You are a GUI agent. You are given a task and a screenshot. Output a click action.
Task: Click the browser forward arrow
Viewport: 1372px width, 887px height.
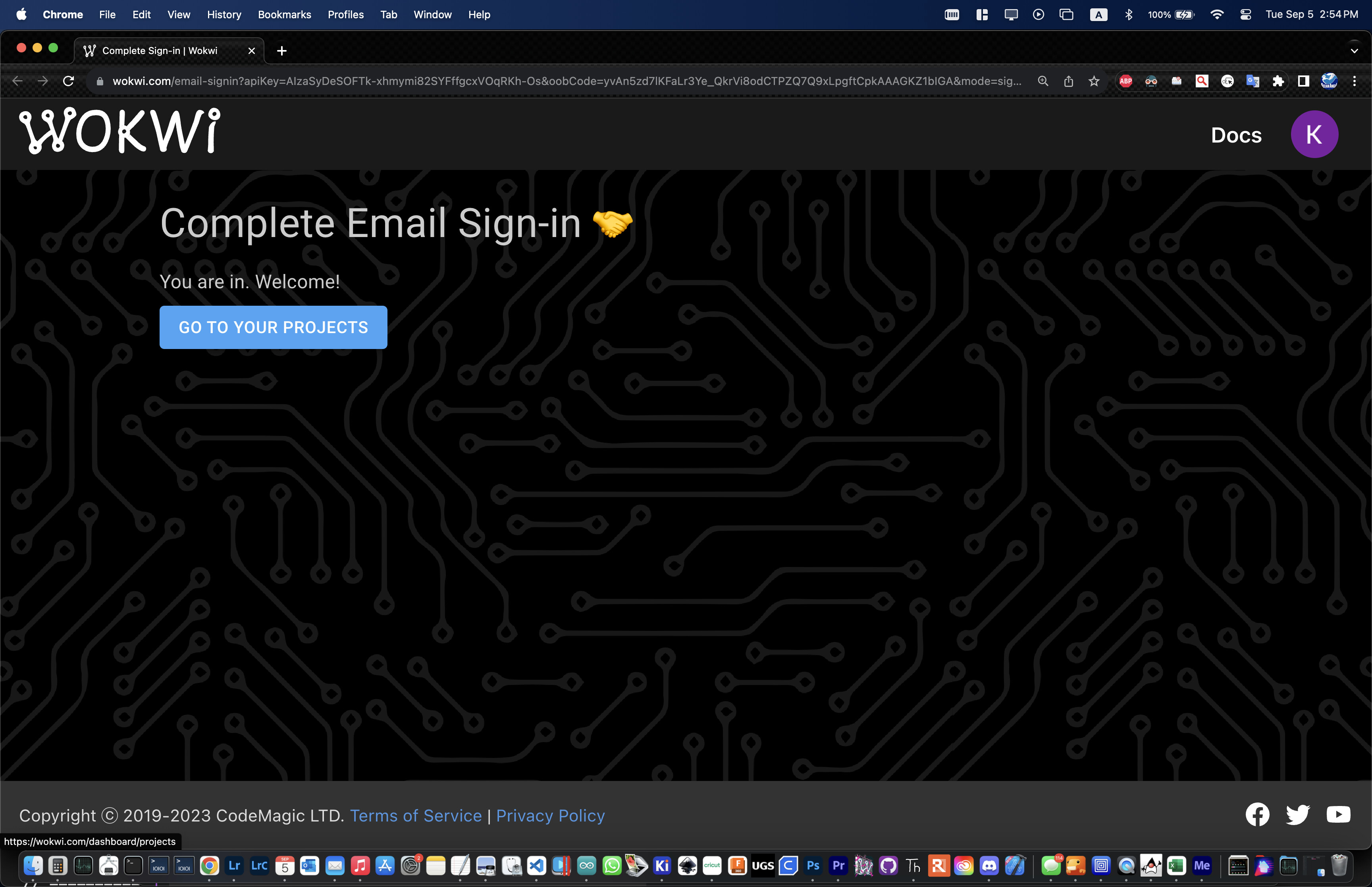42,81
